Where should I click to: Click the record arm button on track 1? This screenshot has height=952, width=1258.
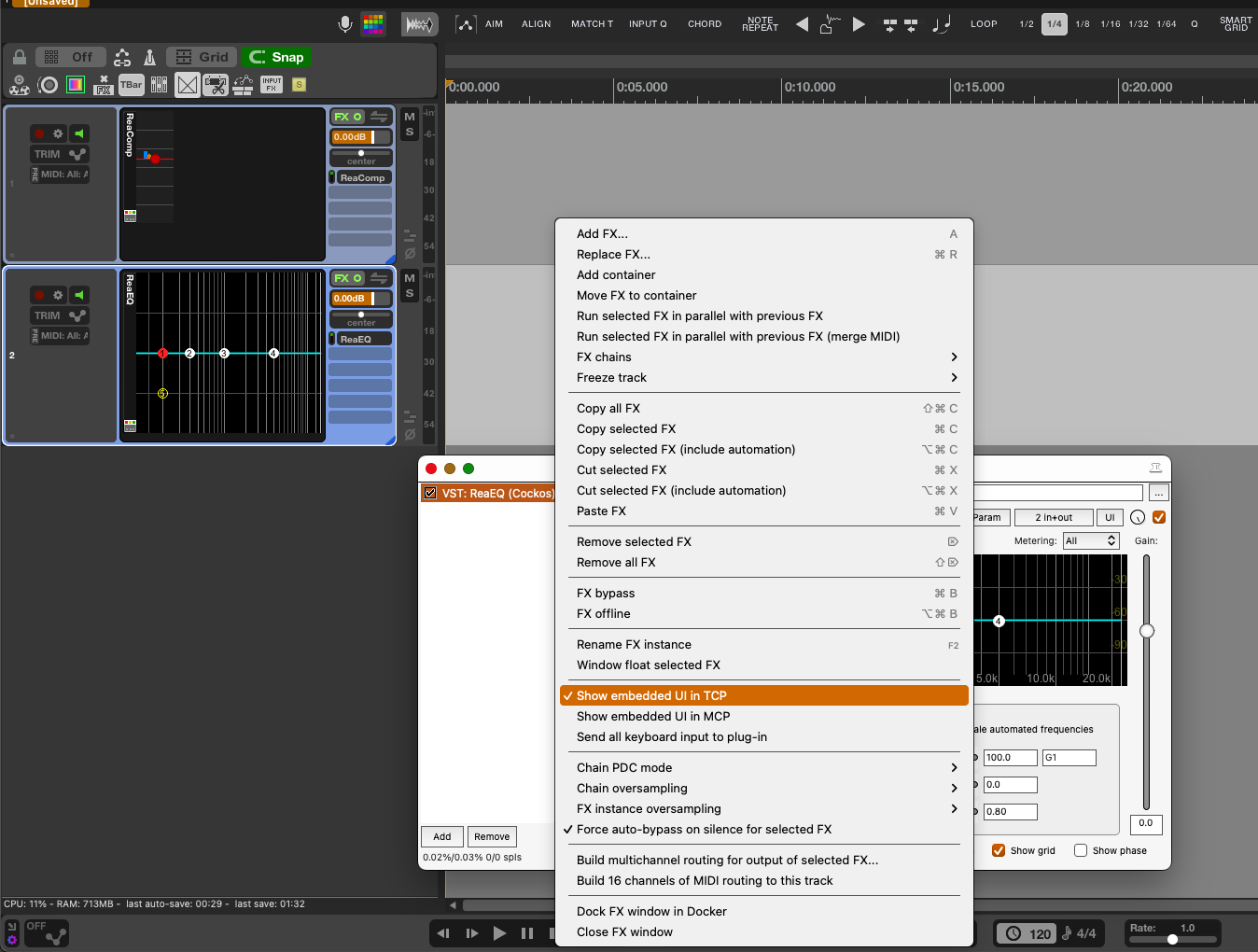pyautogui.click(x=39, y=133)
